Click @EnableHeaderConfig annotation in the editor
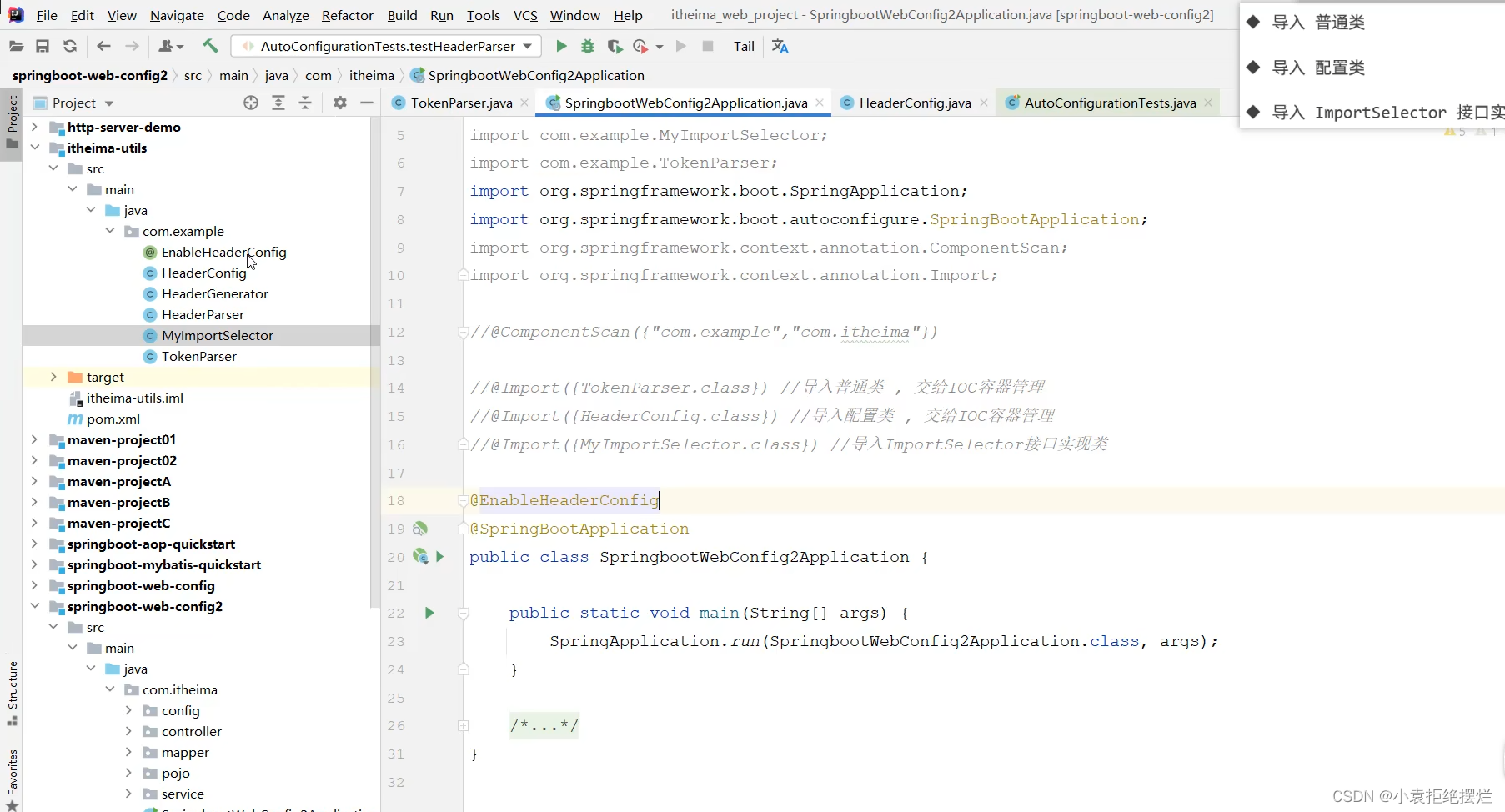The height and width of the screenshot is (812, 1505). (564, 500)
